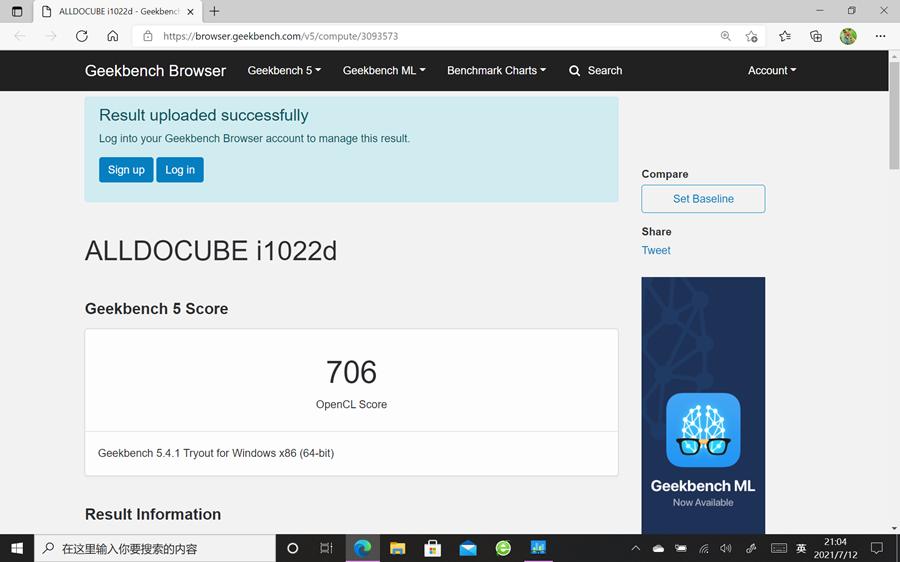Click the 706 OpenCL score value
The image size is (900, 562).
[x=351, y=372]
